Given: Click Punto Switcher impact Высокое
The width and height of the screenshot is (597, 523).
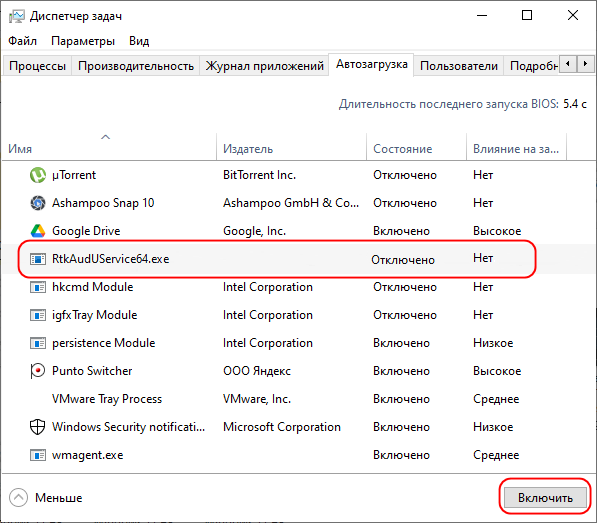Looking at the screenshot, I should tap(497, 371).
